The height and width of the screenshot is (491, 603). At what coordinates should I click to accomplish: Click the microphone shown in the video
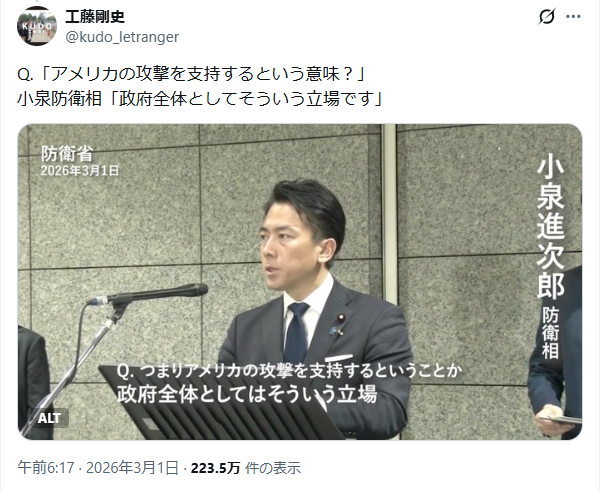pos(148,295)
